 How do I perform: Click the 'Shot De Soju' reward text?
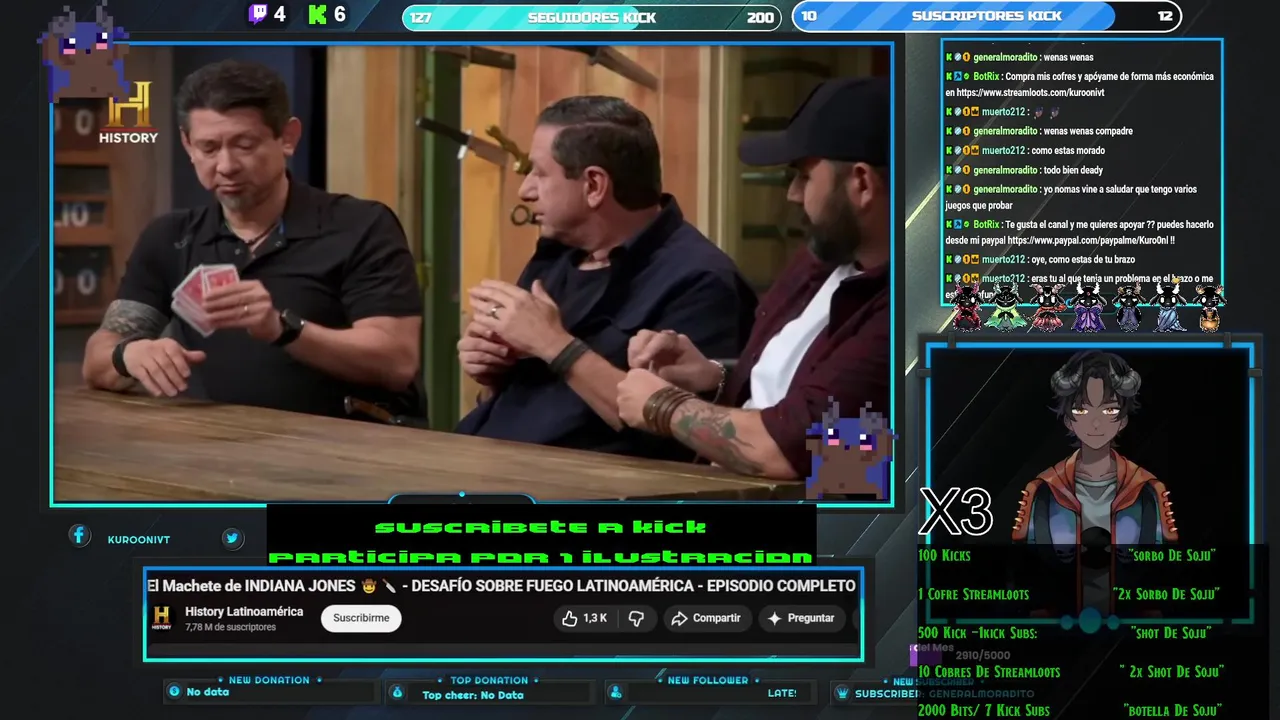coord(1171,633)
